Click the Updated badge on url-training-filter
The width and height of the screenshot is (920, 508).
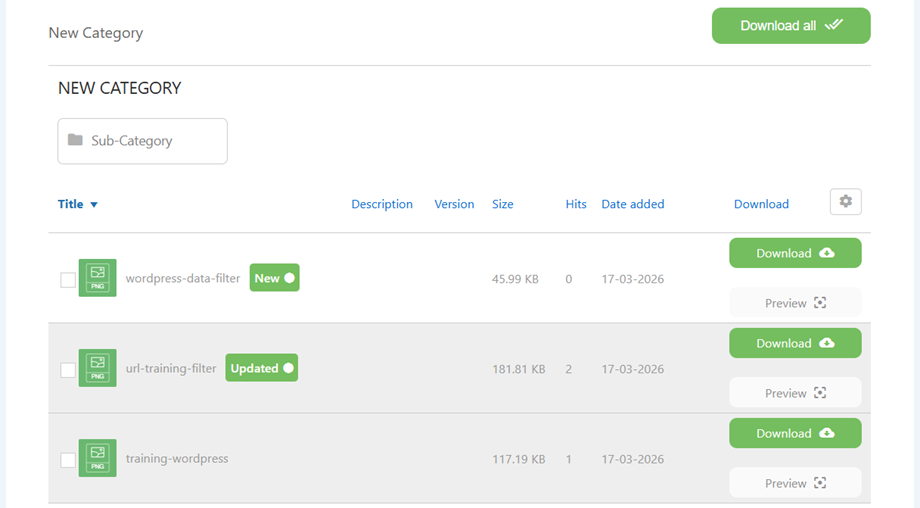pyautogui.click(x=261, y=368)
